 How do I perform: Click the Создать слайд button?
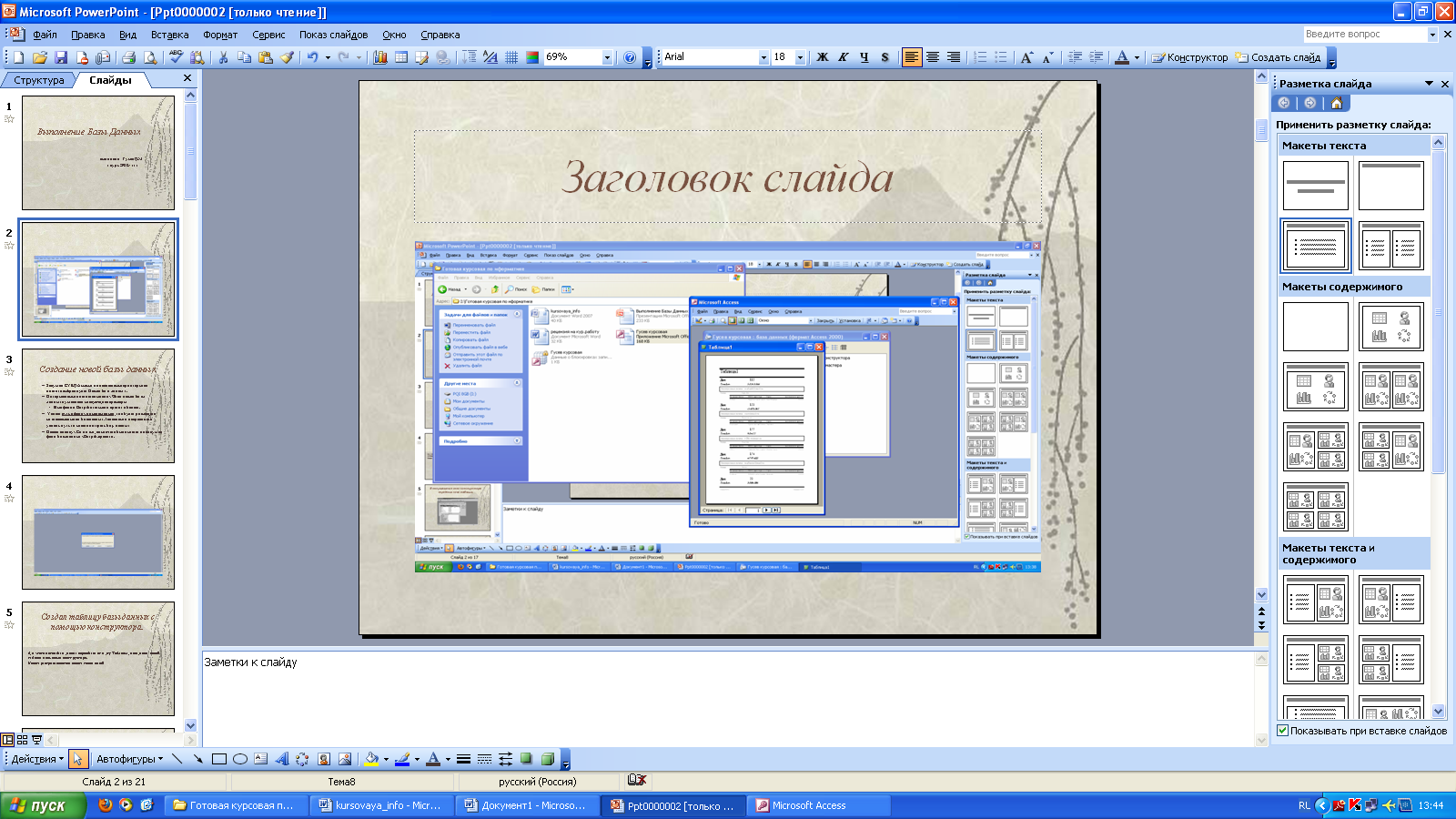click(1279, 57)
